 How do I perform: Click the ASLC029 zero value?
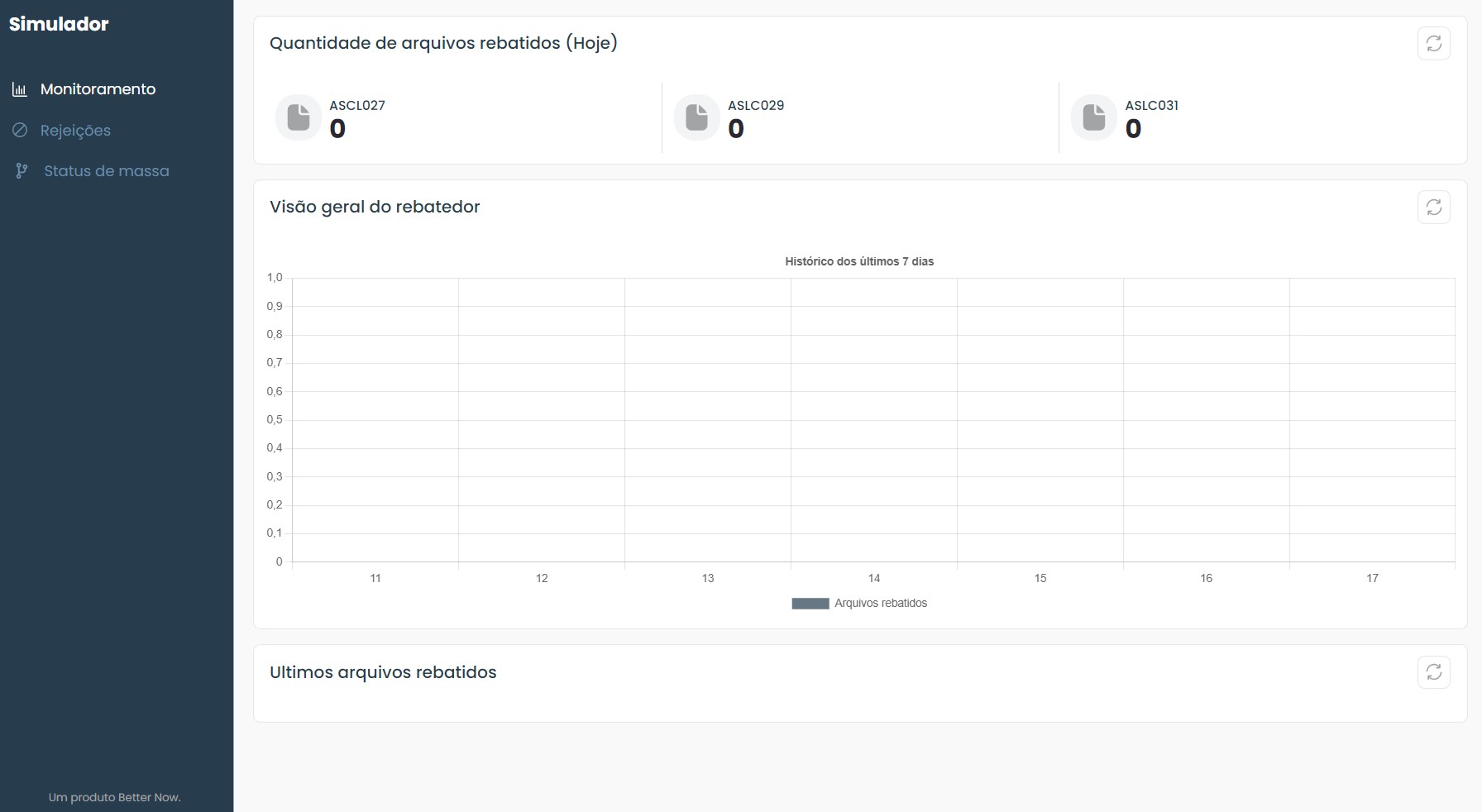tap(735, 129)
